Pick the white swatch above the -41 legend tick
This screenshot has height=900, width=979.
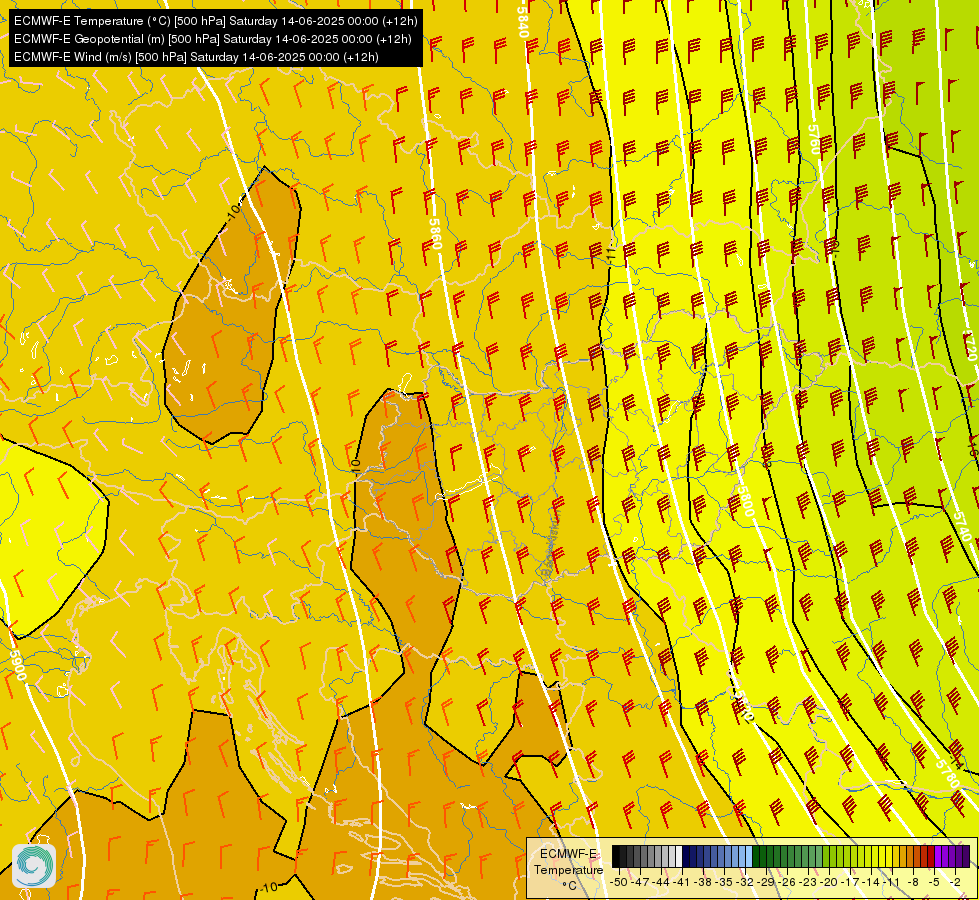(679, 856)
